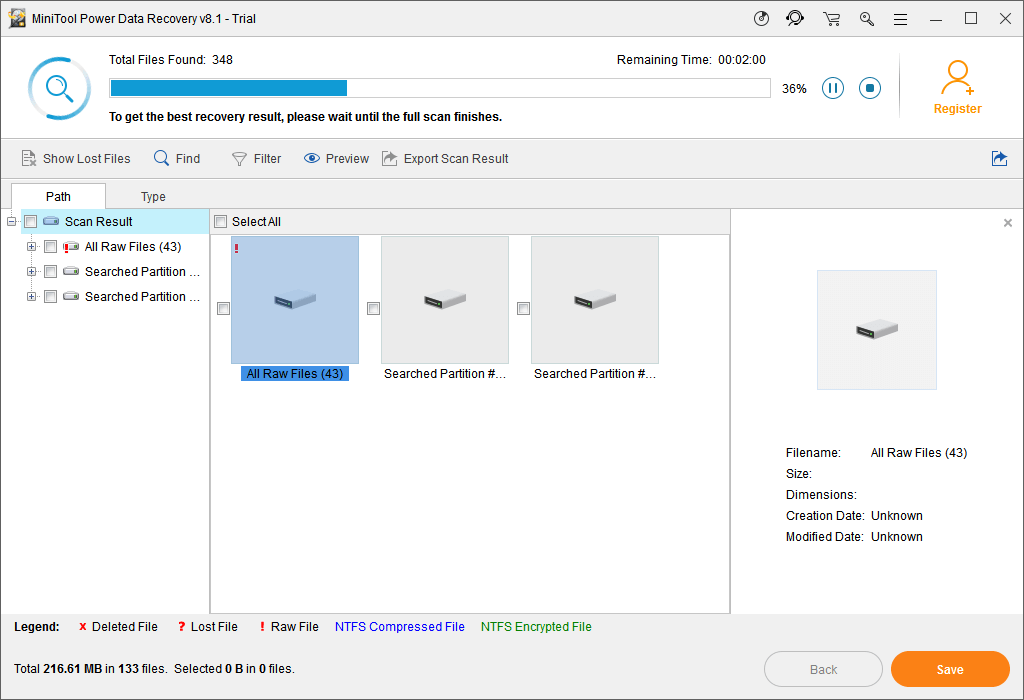Click the Back button
This screenshot has width=1024, height=700.
(823, 669)
